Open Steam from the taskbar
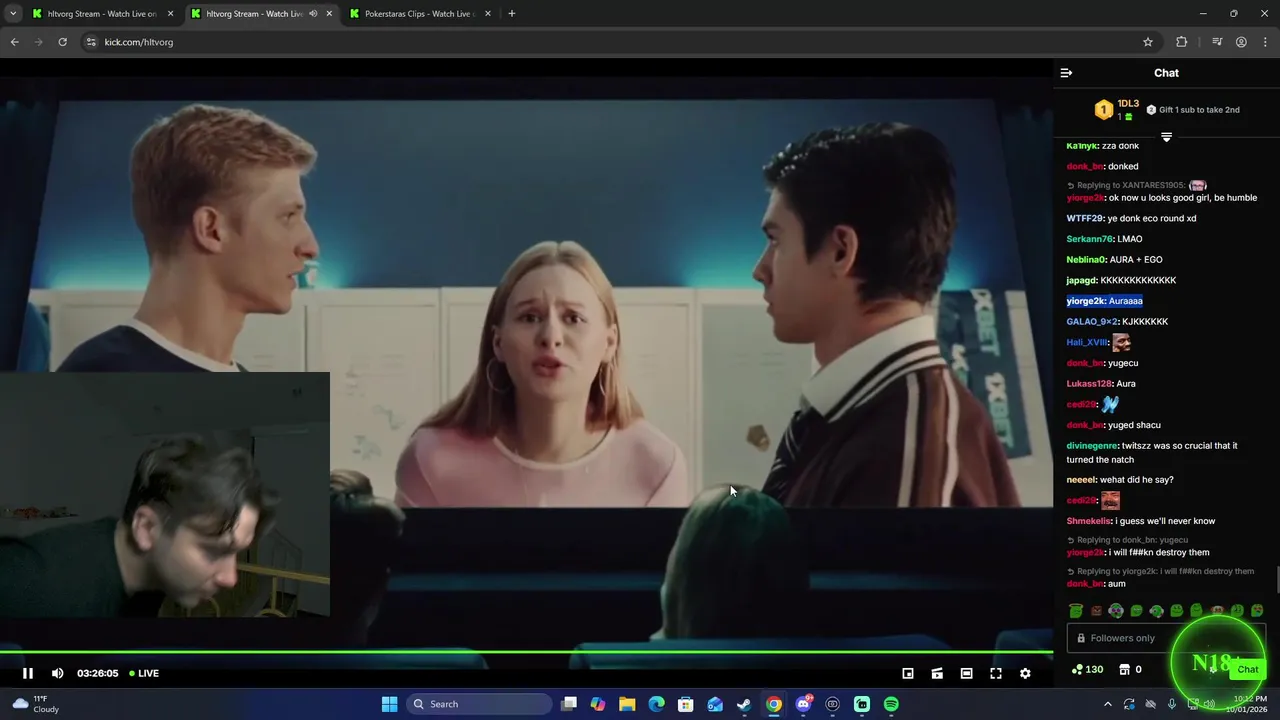The image size is (1280, 720). coord(744,704)
